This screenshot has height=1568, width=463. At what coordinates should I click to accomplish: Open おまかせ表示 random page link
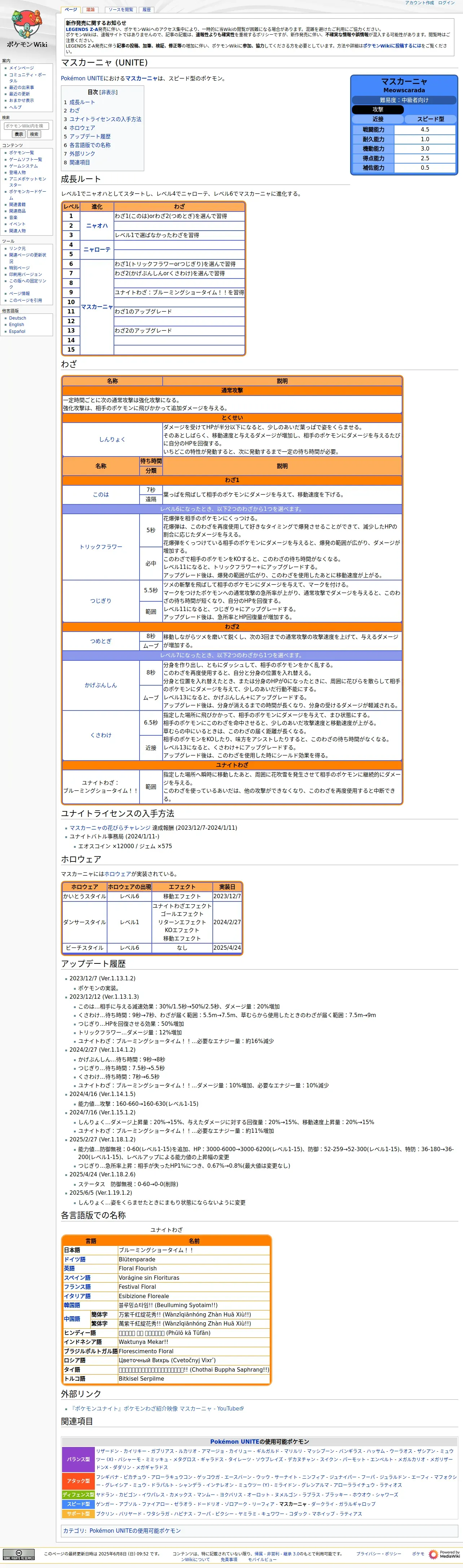pos(21,101)
